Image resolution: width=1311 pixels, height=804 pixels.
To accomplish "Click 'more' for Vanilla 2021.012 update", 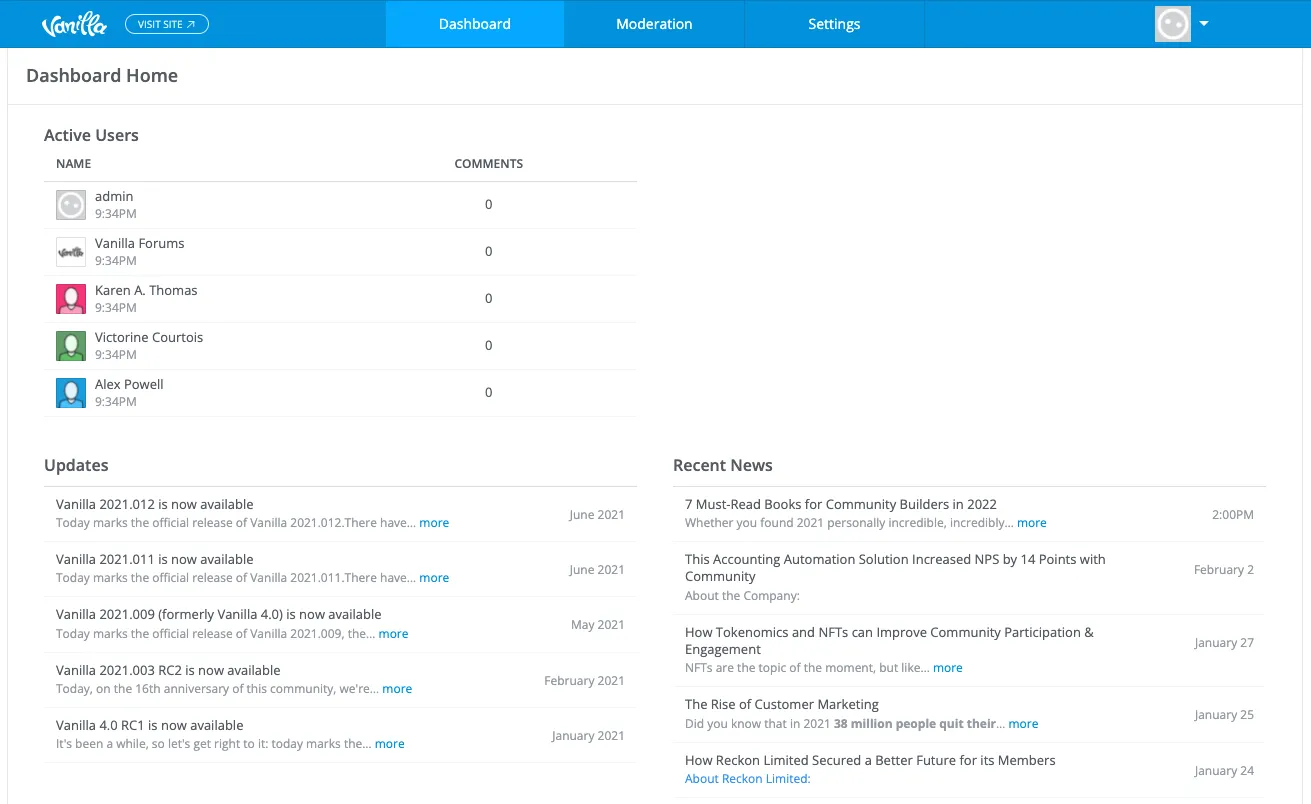I will point(434,523).
